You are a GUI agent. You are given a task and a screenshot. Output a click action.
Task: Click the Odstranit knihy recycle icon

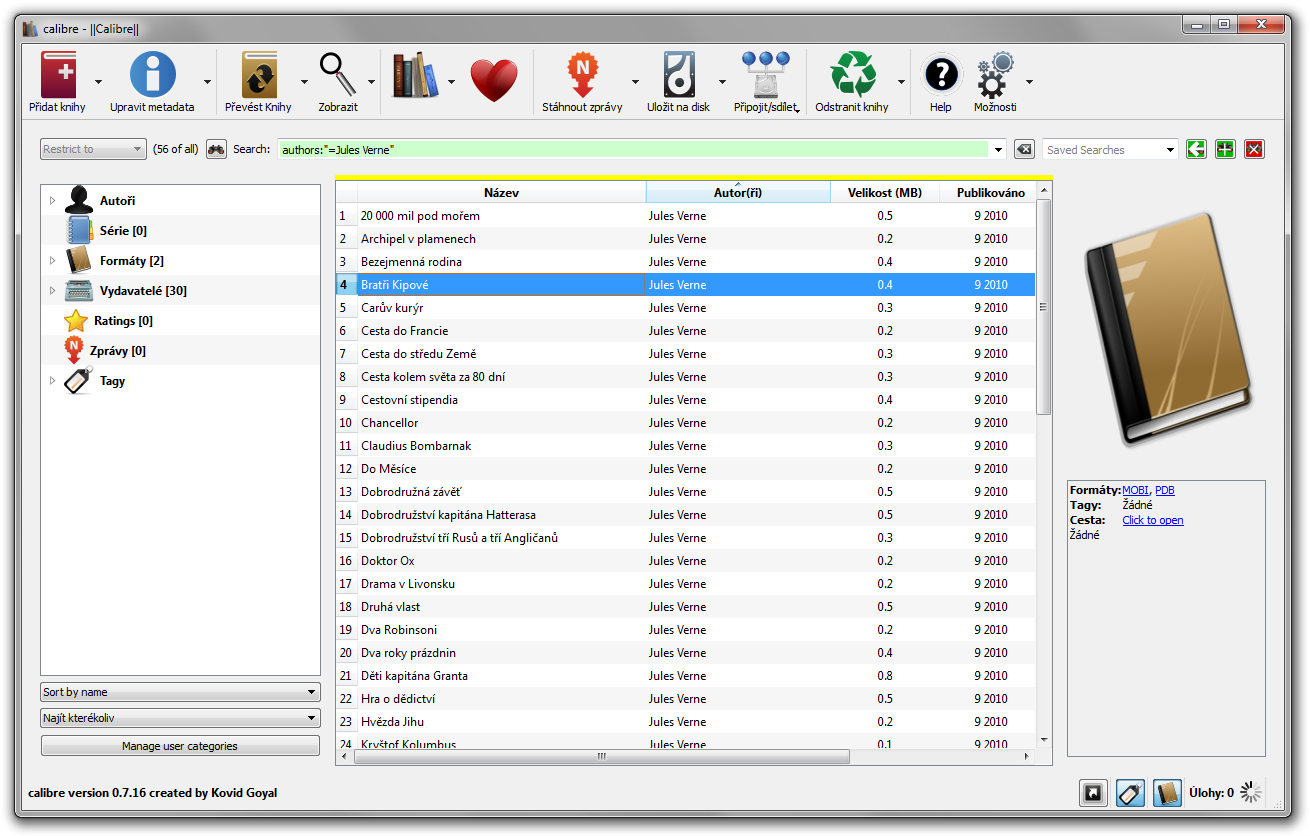click(x=852, y=78)
